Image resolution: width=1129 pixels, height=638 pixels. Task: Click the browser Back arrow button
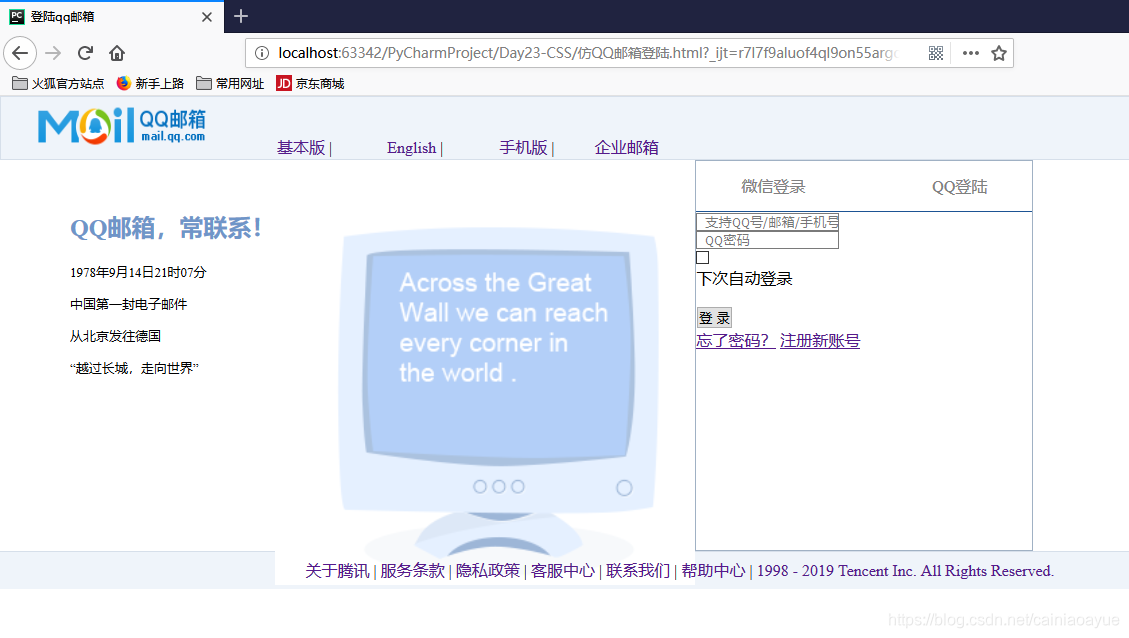pyautogui.click(x=20, y=53)
